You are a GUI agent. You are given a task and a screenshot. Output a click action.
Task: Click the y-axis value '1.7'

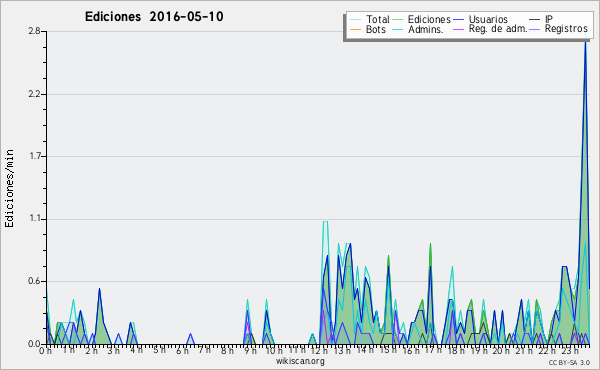[34, 156]
